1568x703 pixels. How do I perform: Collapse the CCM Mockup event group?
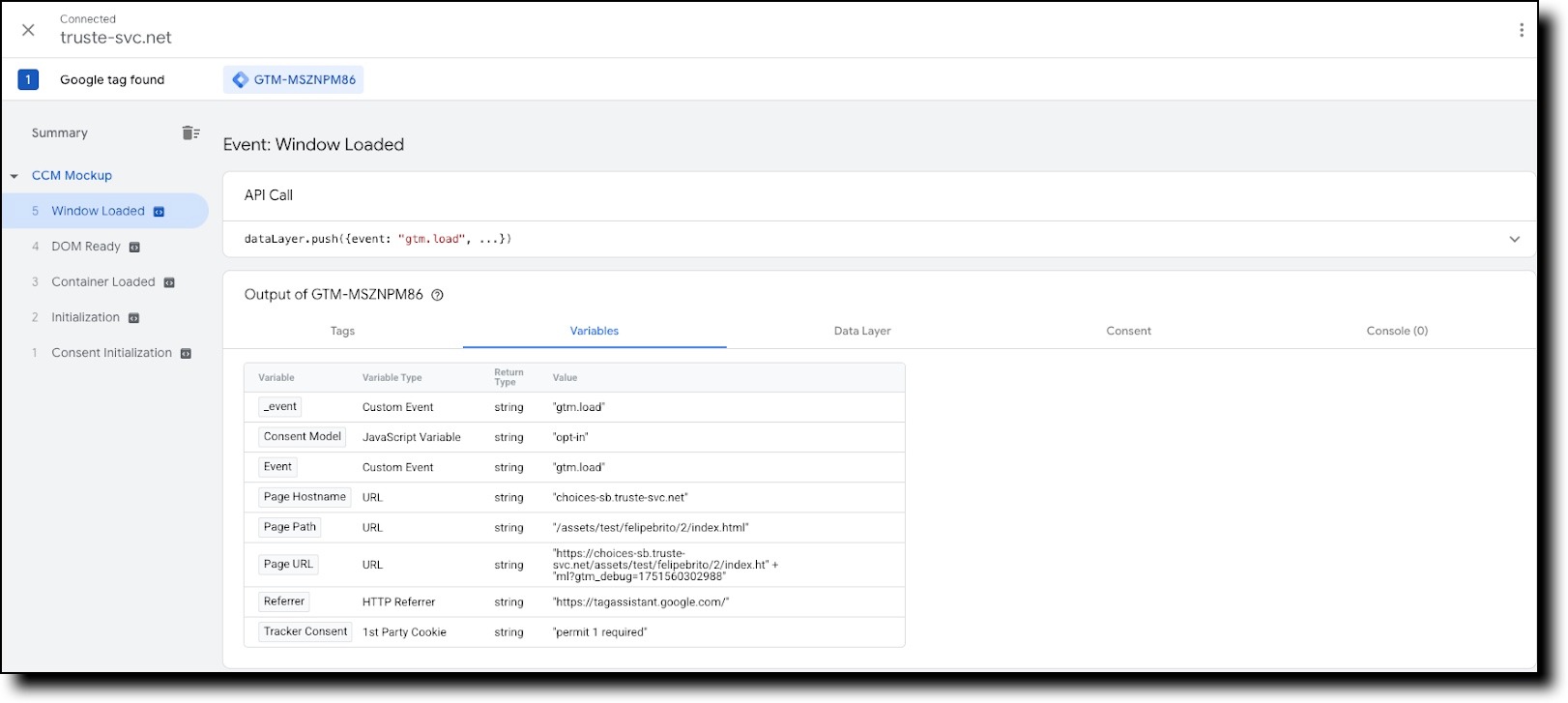[15, 176]
